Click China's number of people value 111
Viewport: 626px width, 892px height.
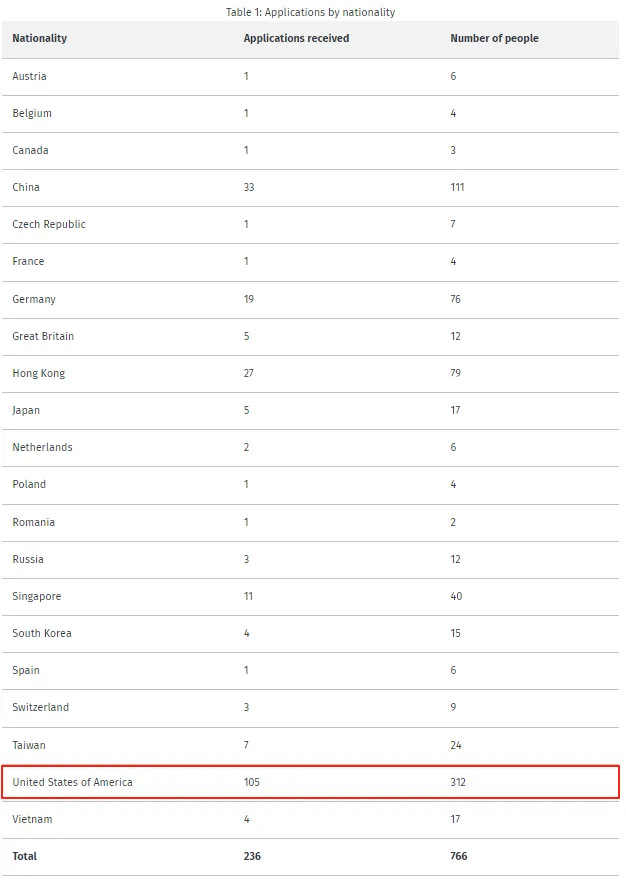coord(457,188)
